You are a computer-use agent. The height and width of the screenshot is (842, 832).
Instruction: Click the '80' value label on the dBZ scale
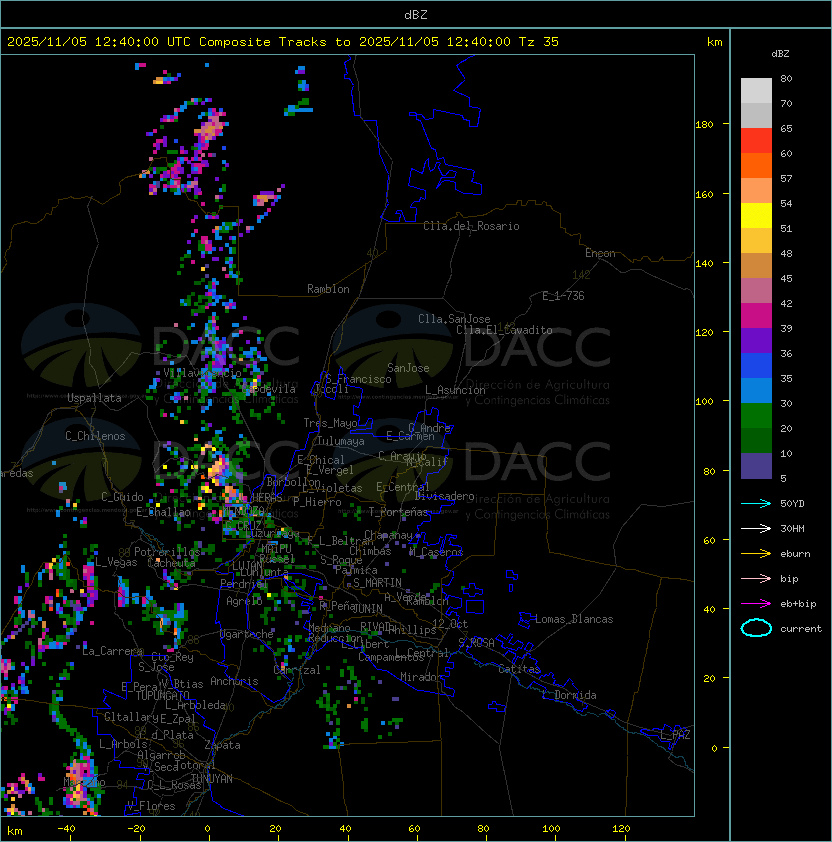pyautogui.click(x=786, y=78)
